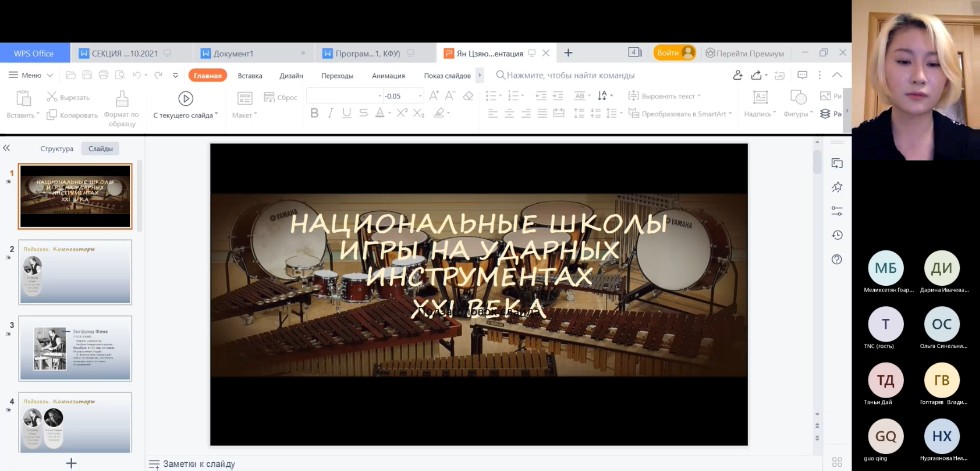Open the history clock icon in right sidebar
The image size is (980, 471).
837,235
